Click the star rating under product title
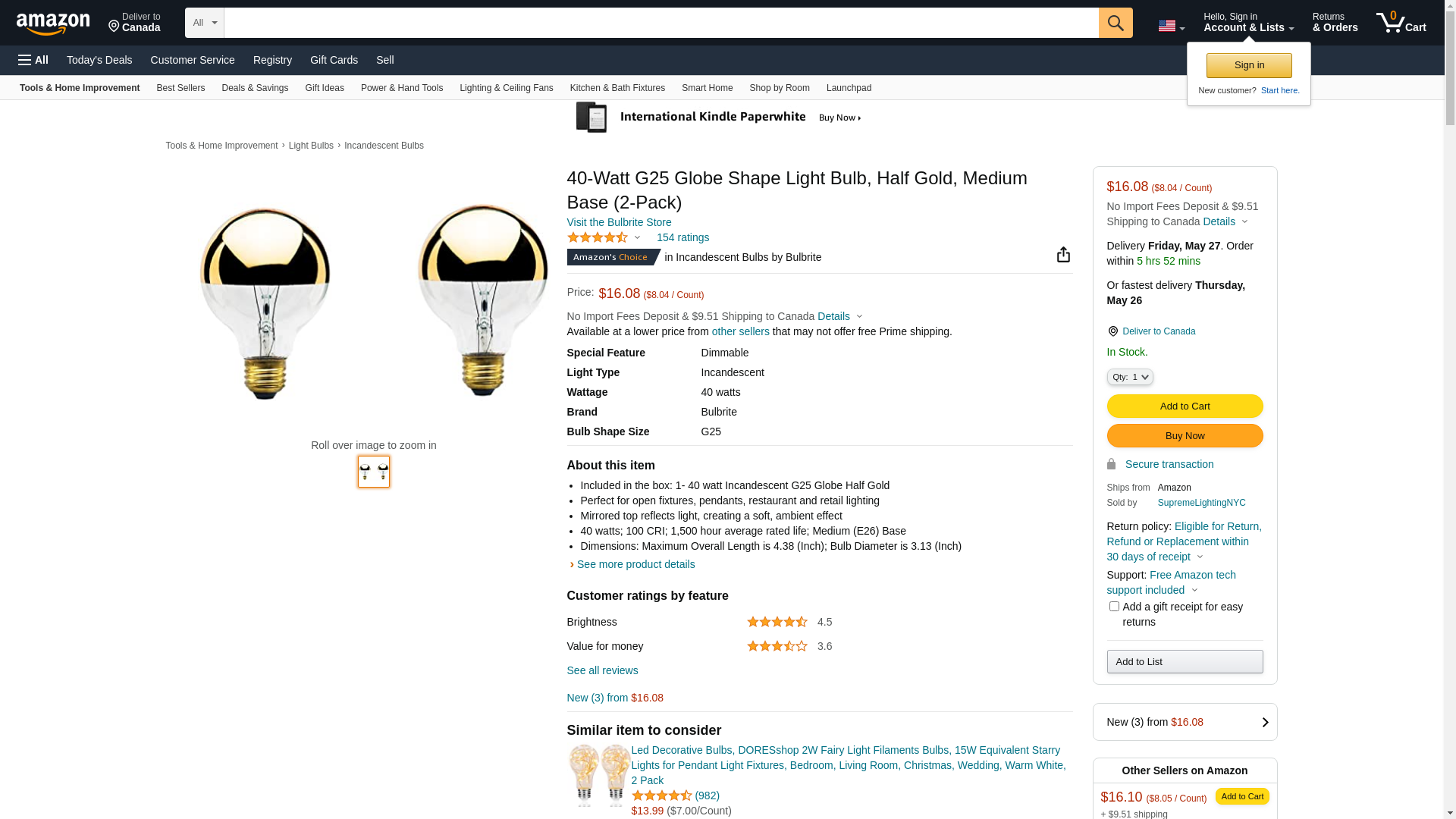The image size is (1456, 819). [598, 237]
